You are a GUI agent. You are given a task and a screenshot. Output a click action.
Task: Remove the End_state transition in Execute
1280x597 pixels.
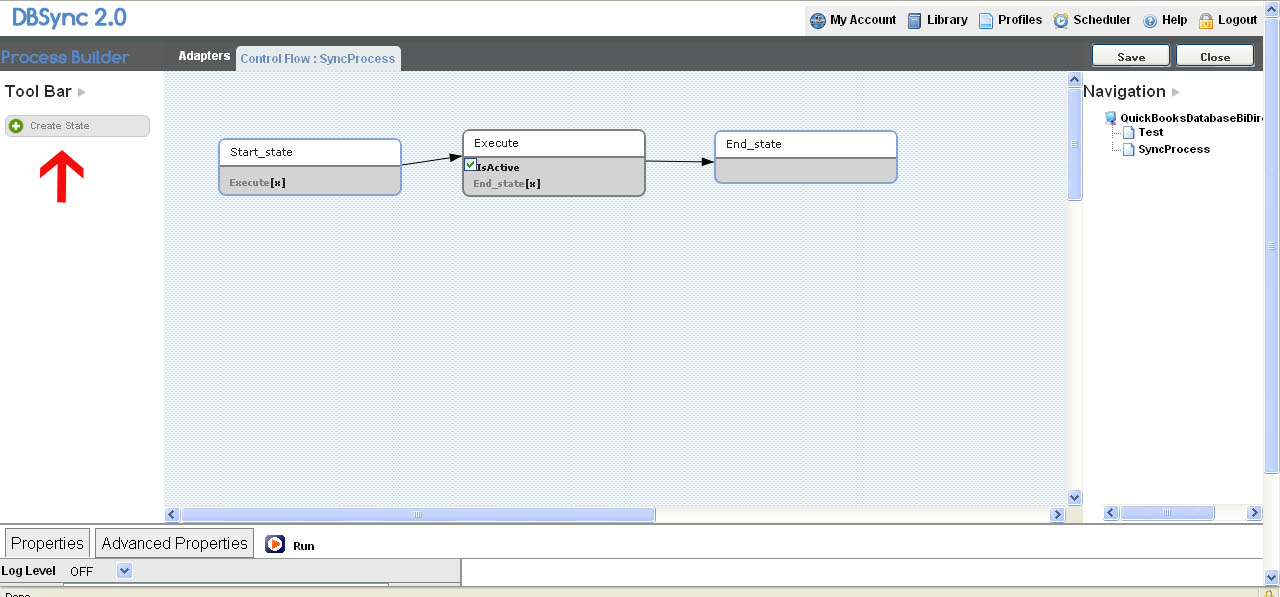click(x=533, y=184)
